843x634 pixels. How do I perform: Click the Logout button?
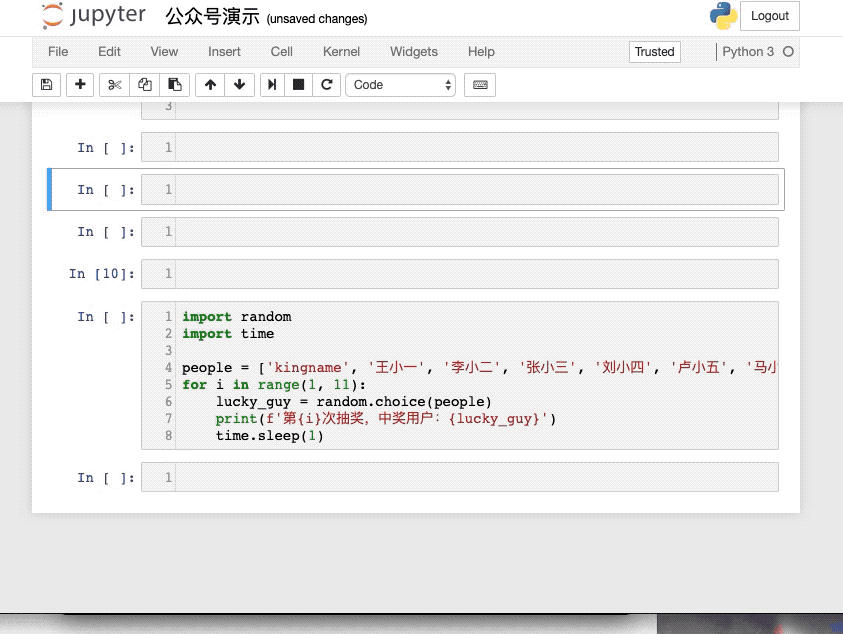coord(770,16)
